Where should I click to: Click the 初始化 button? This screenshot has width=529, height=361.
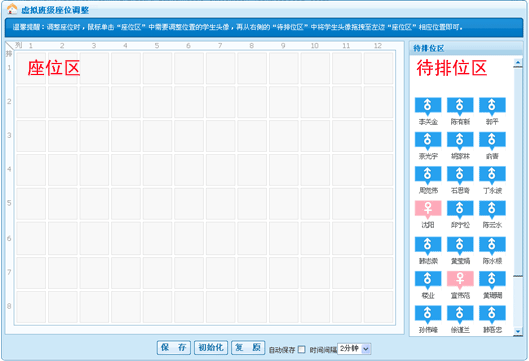[211, 348]
